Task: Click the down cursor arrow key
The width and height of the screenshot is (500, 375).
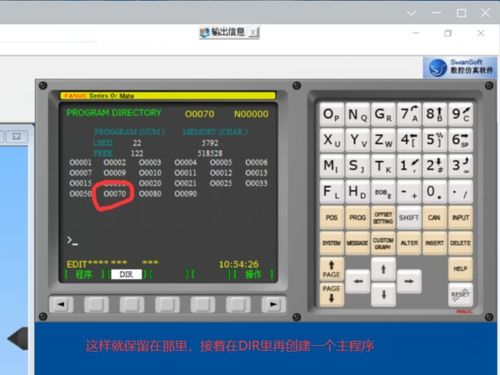Action: 383,294
